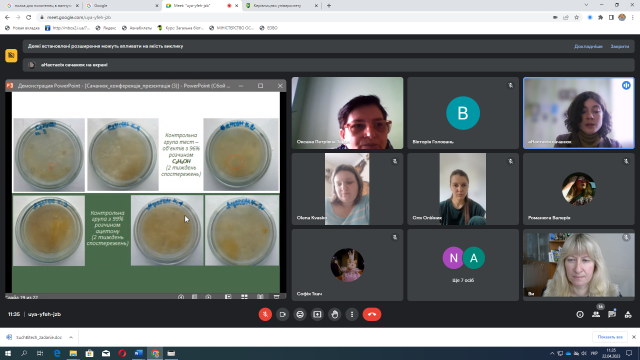Image resolution: width=640 pixels, height=360 pixels.
Task: Toggle the camera button in Meet controls
Action: [282, 314]
